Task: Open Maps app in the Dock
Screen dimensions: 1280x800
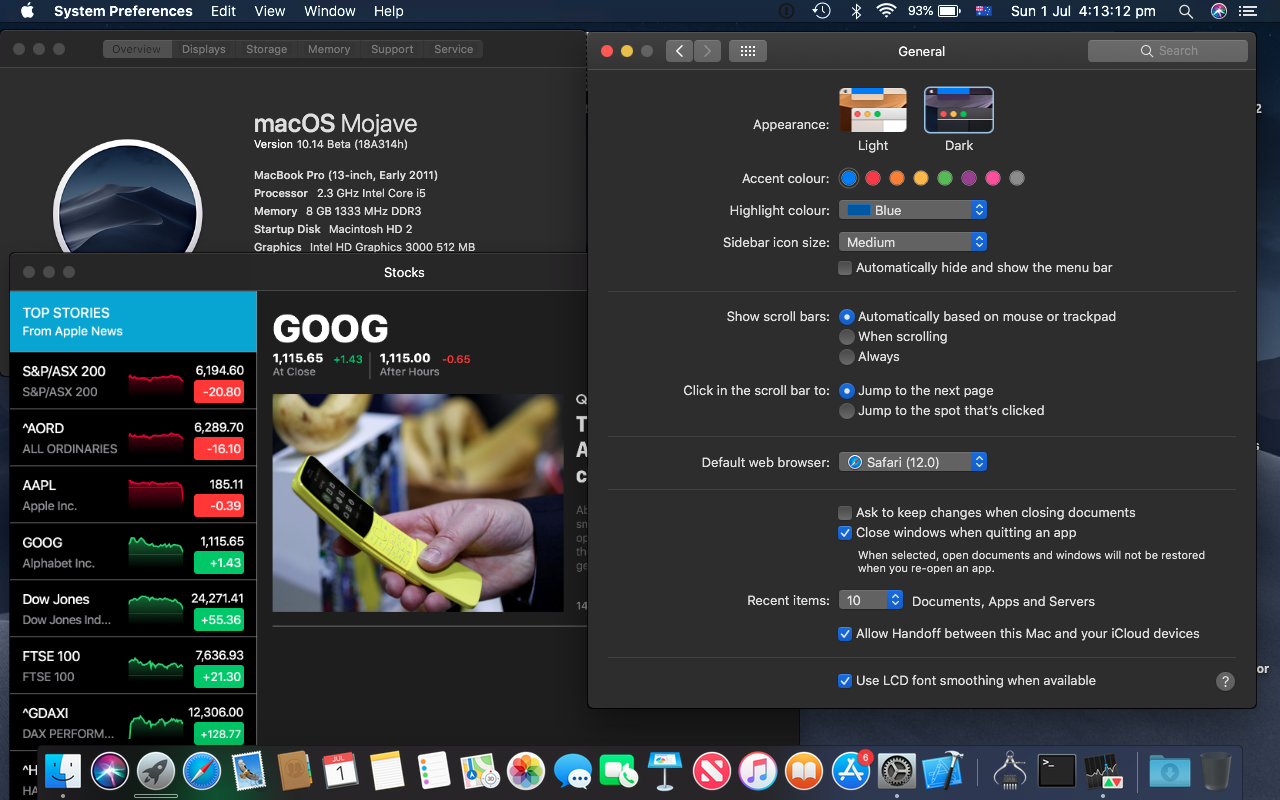Action: tap(480, 771)
